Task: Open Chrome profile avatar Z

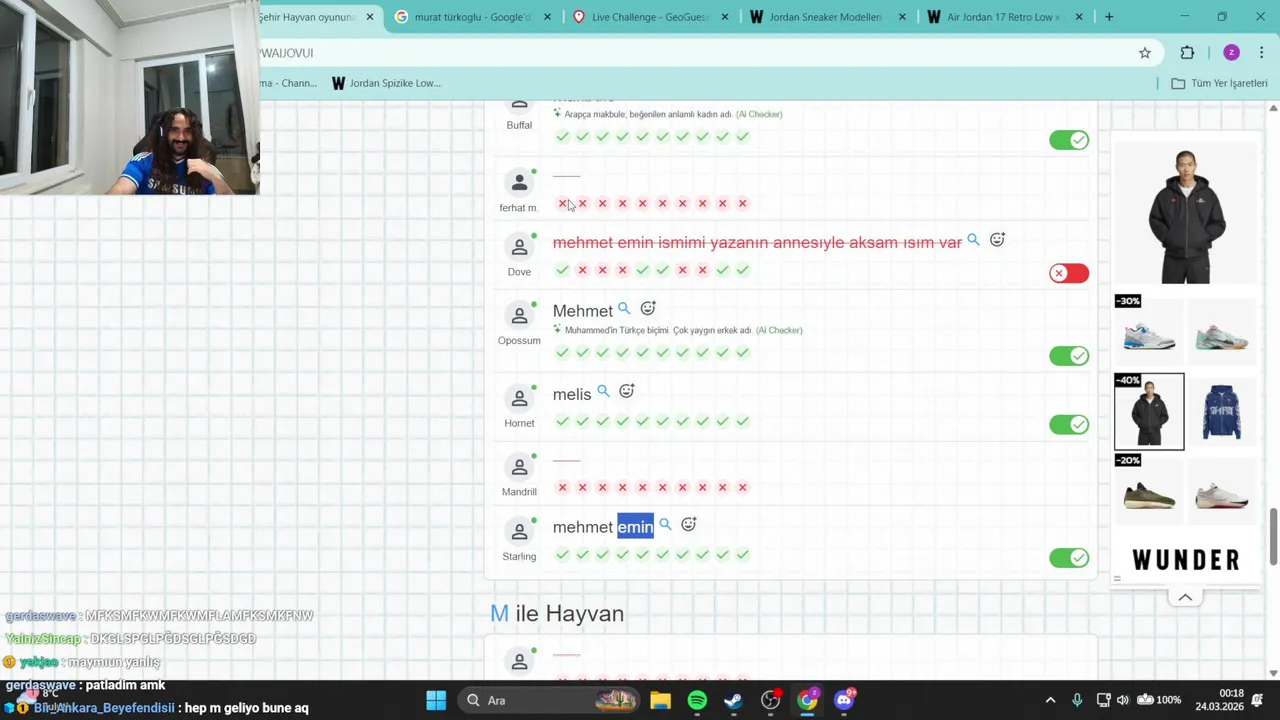Action: pos(1231,53)
